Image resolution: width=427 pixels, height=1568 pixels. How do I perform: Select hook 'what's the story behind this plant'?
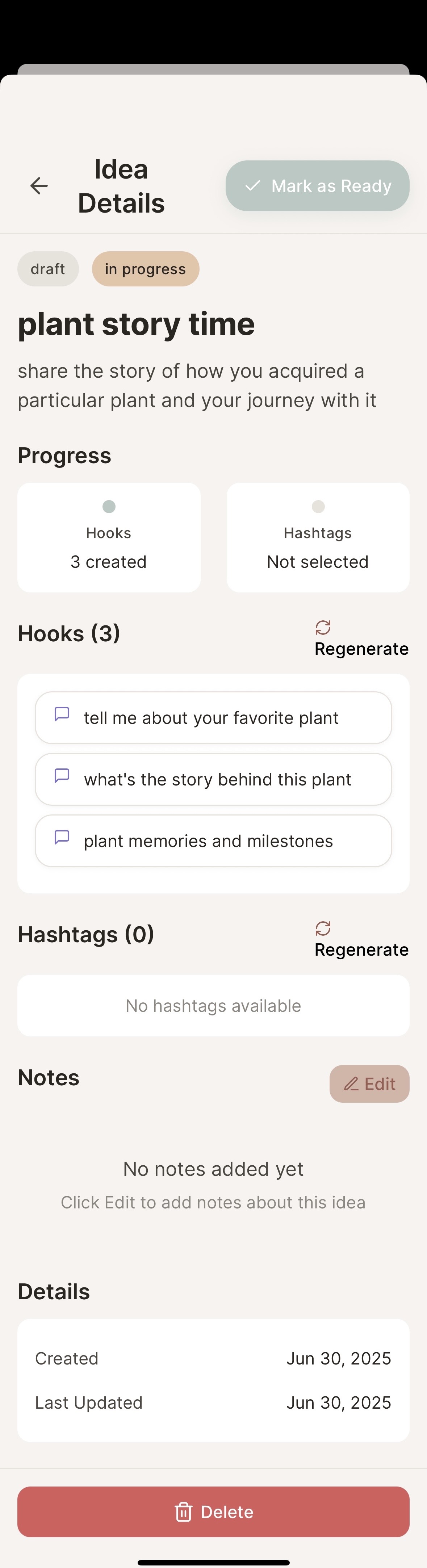[x=217, y=780]
